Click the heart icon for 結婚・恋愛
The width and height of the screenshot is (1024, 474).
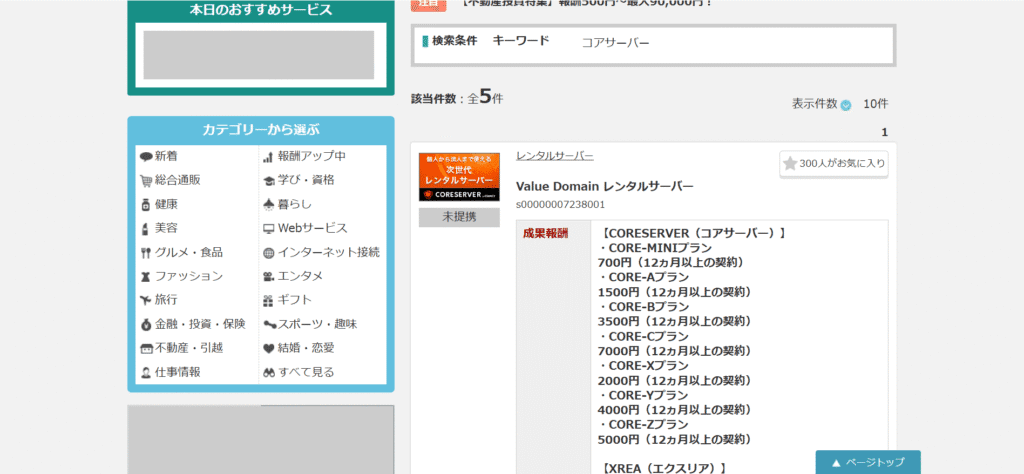tap(268, 349)
